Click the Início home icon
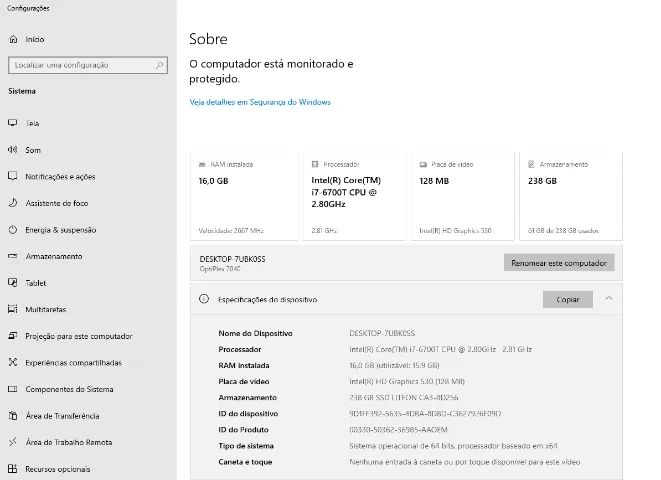This screenshot has height=480, width=661. [x=13, y=40]
